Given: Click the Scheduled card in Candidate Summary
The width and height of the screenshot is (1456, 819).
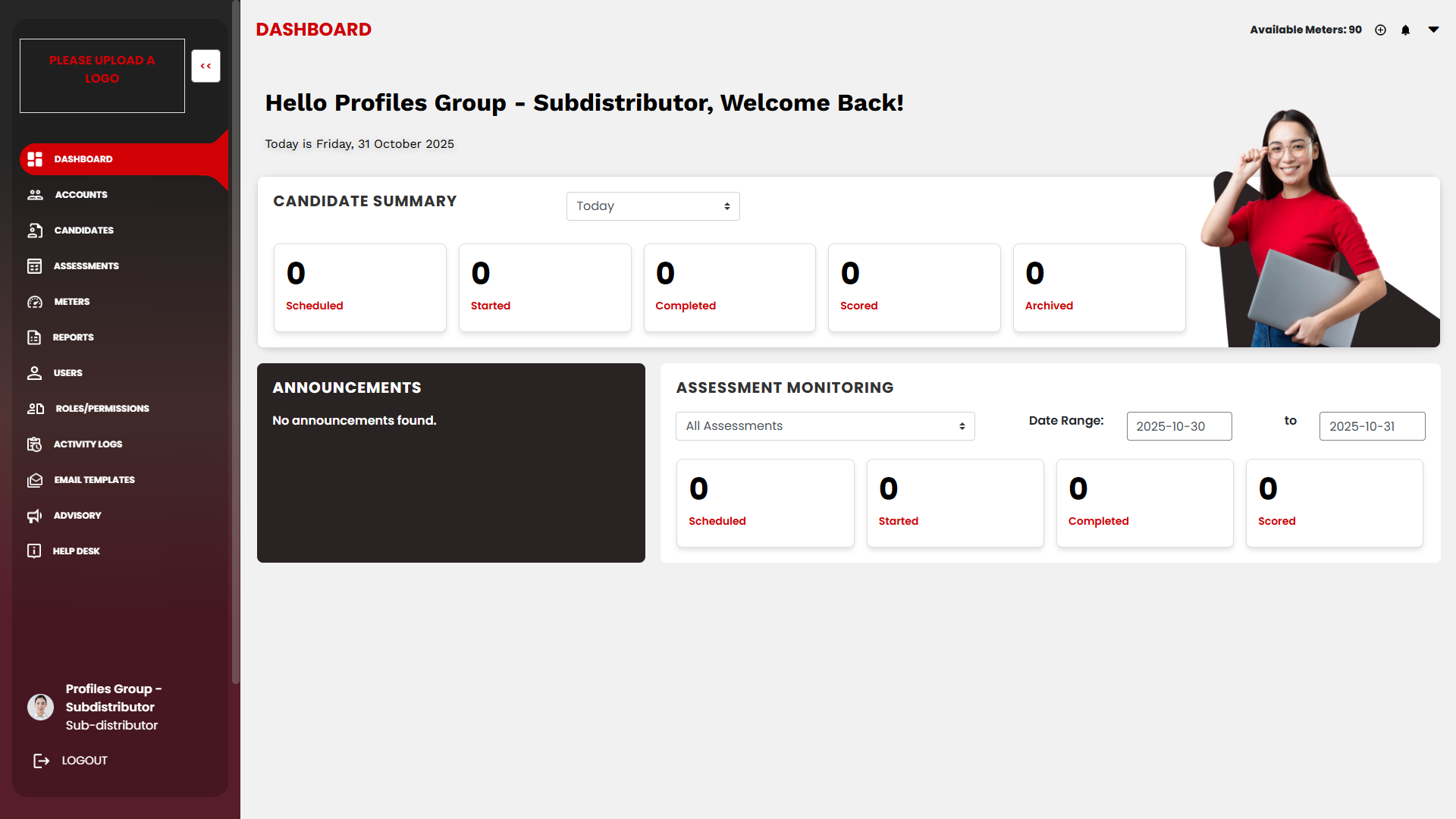Looking at the screenshot, I should pyautogui.click(x=359, y=287).
